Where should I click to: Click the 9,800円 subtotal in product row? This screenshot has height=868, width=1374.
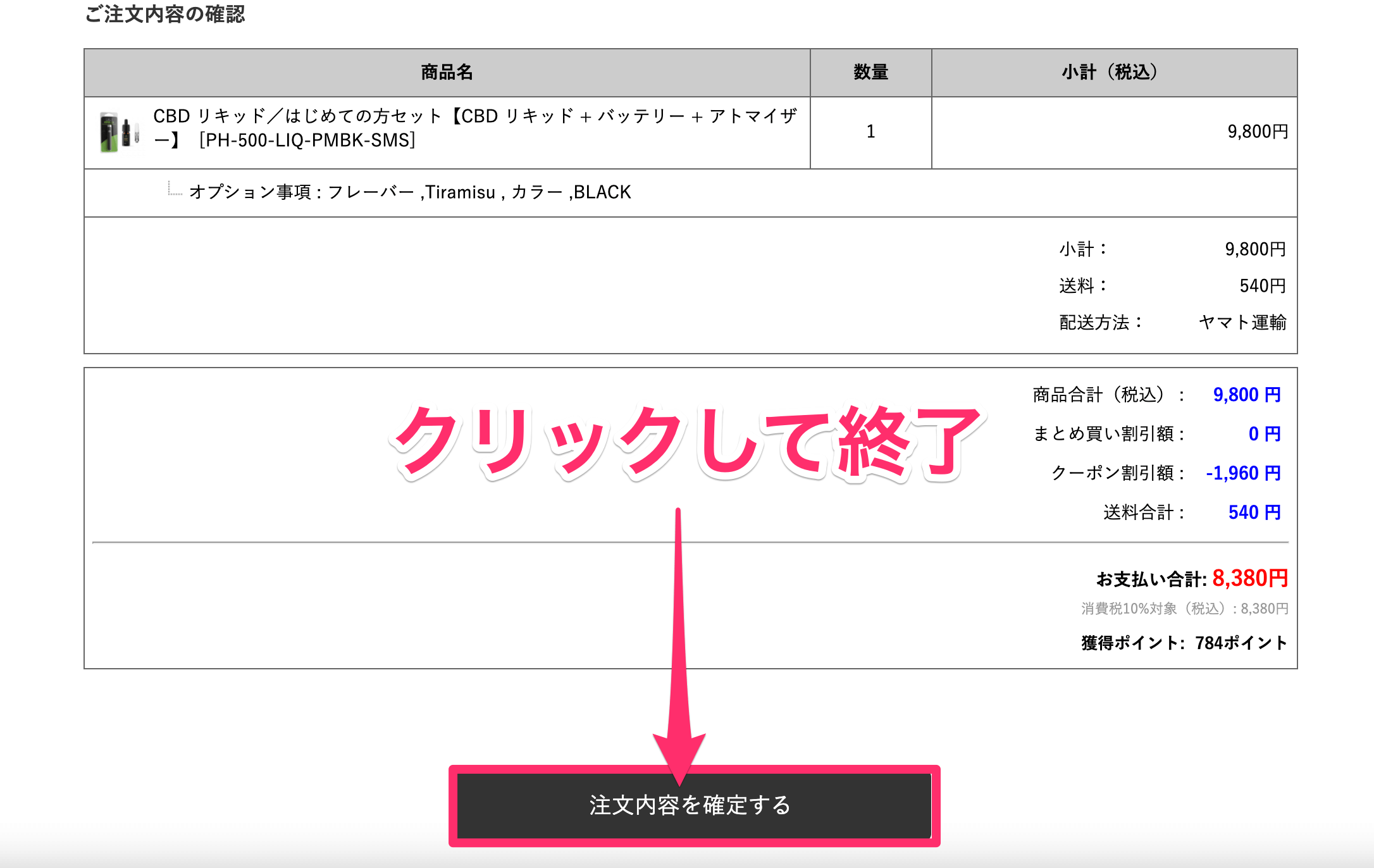pos(1257,132)
